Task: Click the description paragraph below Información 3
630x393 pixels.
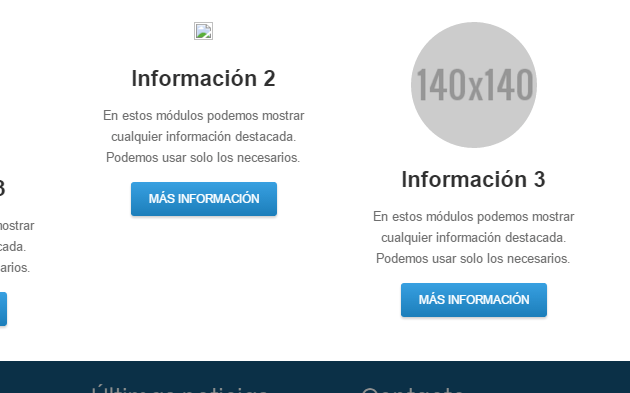Action: pyautogui.click(x=473, y=237)
